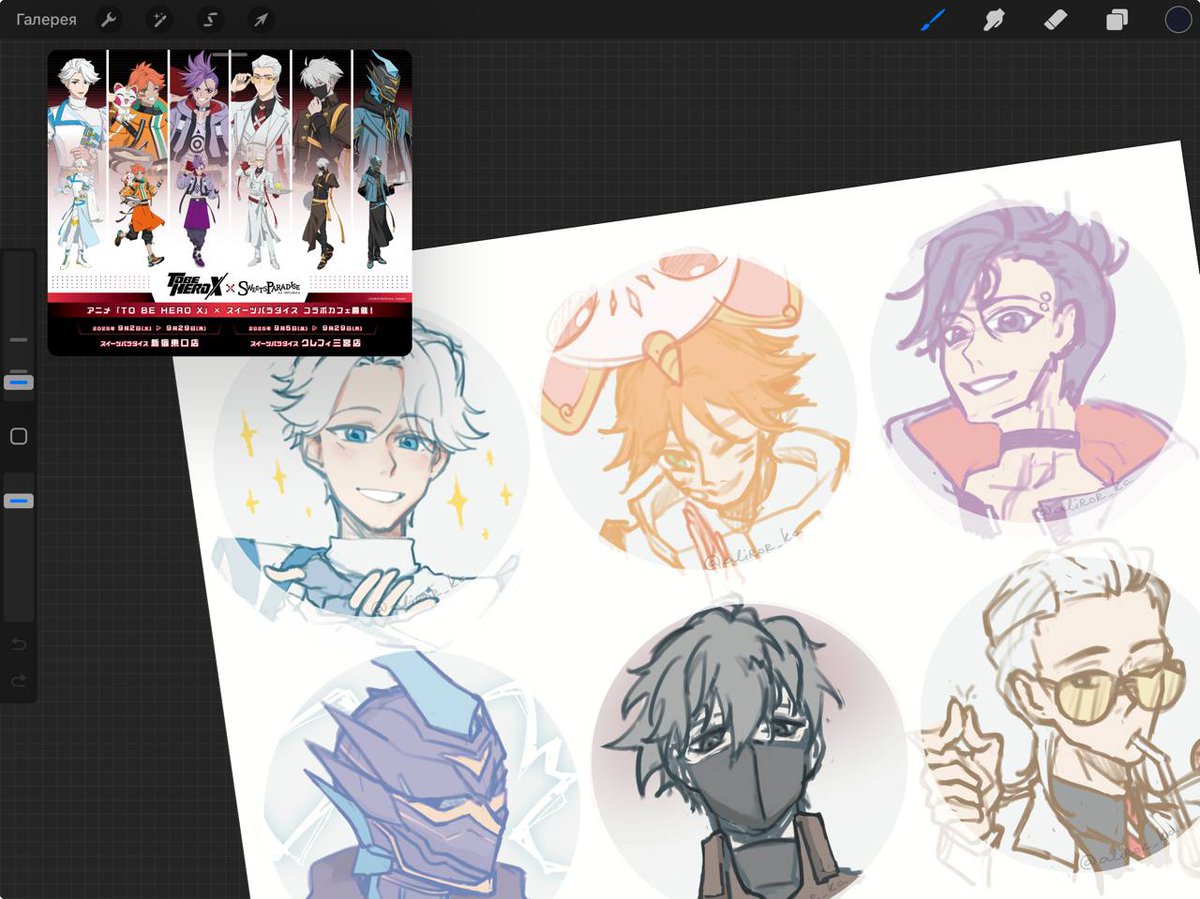
Task: Undo with the sidebar undo arrow
Action: pos(18,645)
